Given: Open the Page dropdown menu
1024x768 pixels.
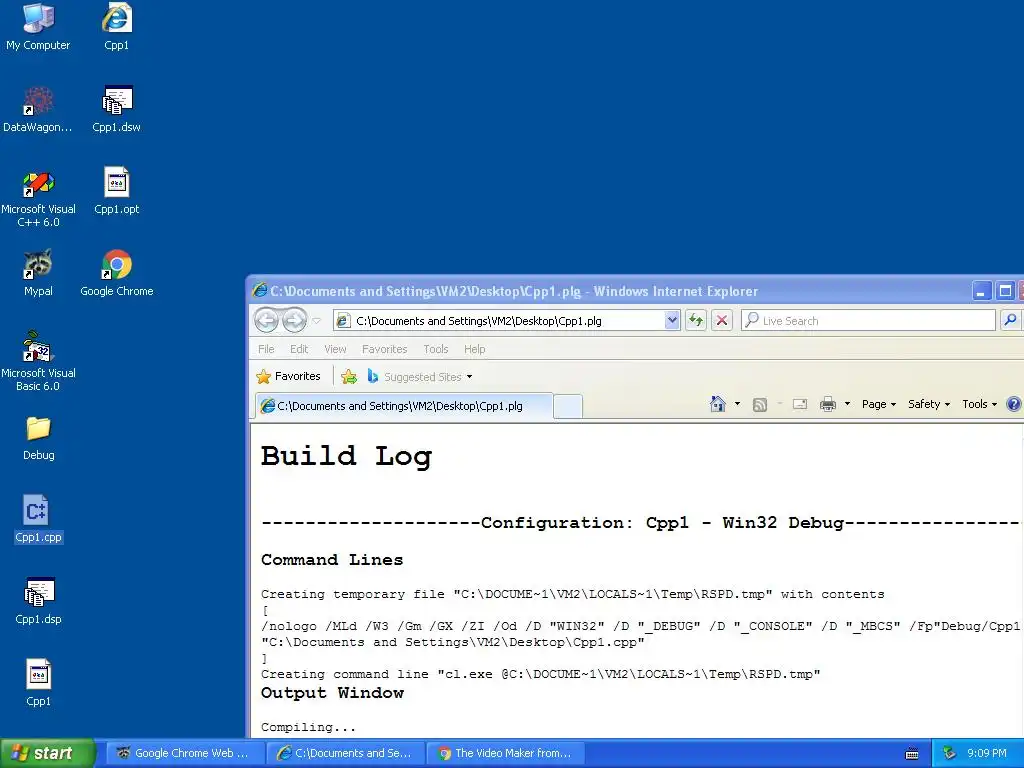Looking at the screenshot, I should 878,404.
